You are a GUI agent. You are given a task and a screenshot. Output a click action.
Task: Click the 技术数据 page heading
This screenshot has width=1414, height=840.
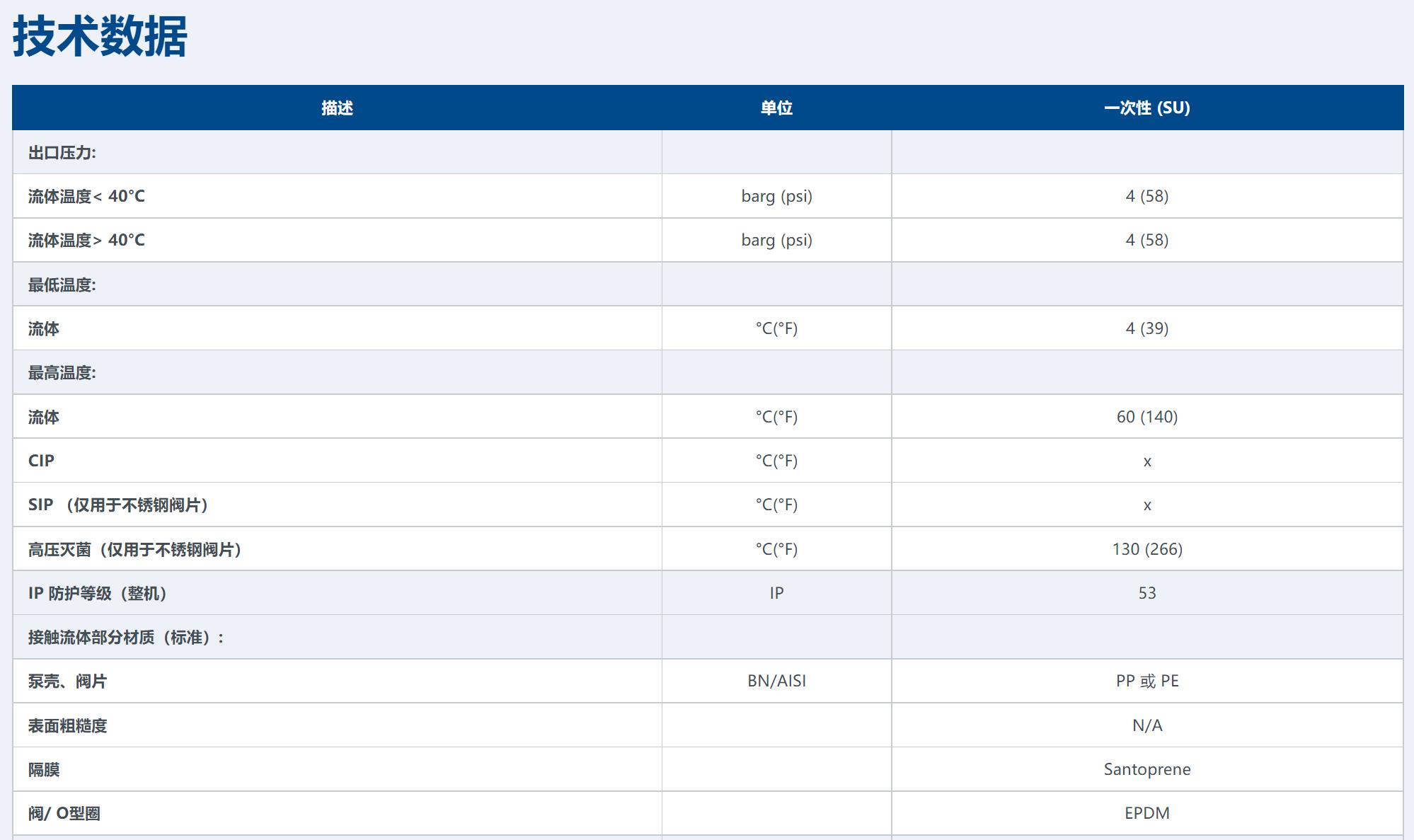click(x=100, y=37)
